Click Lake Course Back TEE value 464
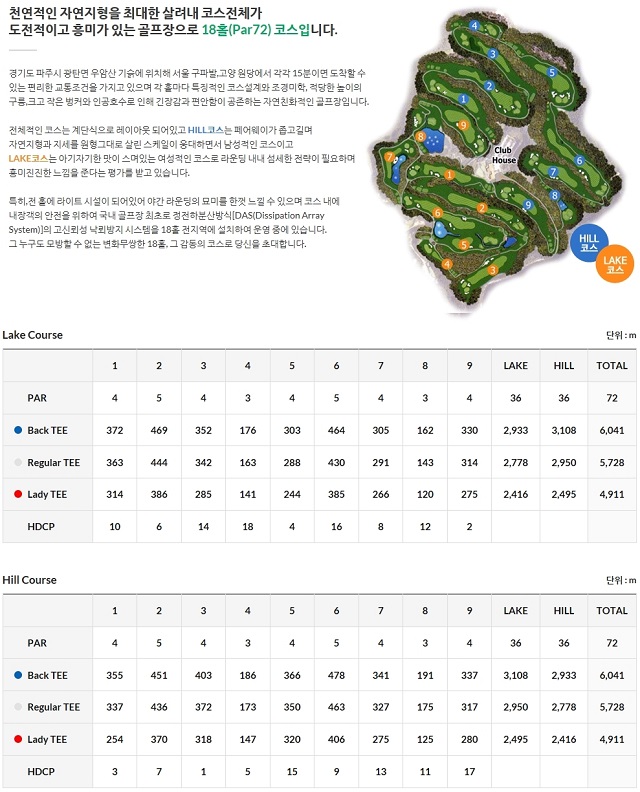This screenshot has width=640, height=792. click(336, 430)
